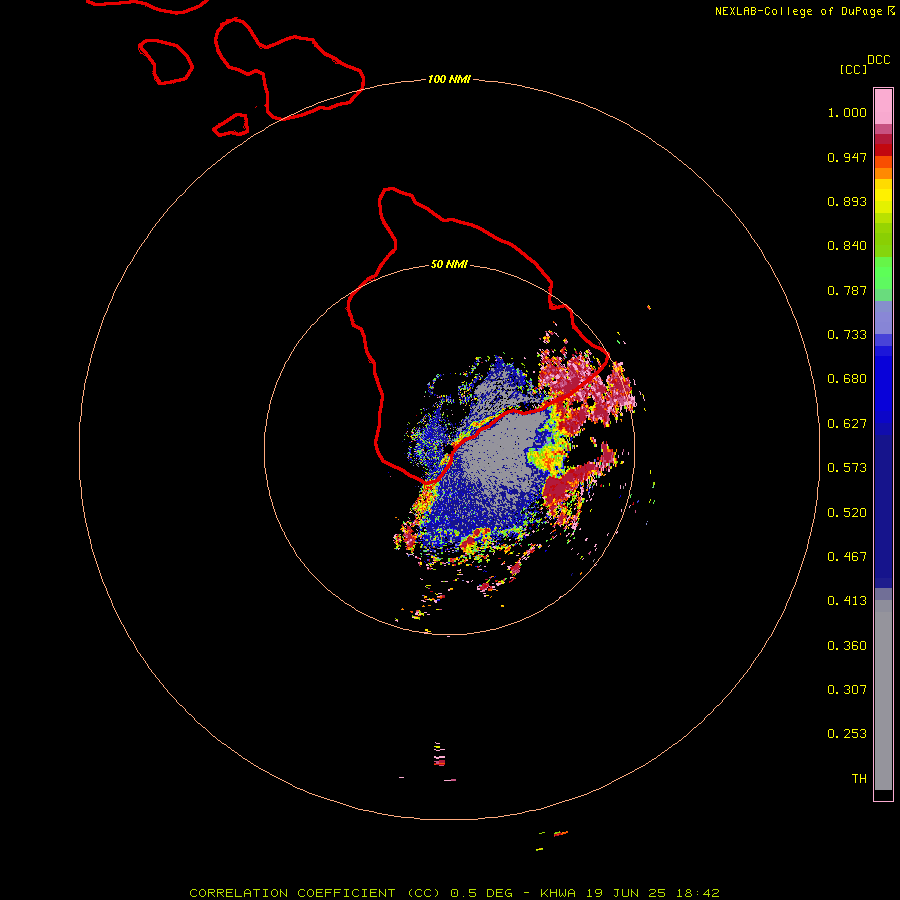Click the 0.733 scale value
Screen dimensions: 900x900
pos(847,335)
